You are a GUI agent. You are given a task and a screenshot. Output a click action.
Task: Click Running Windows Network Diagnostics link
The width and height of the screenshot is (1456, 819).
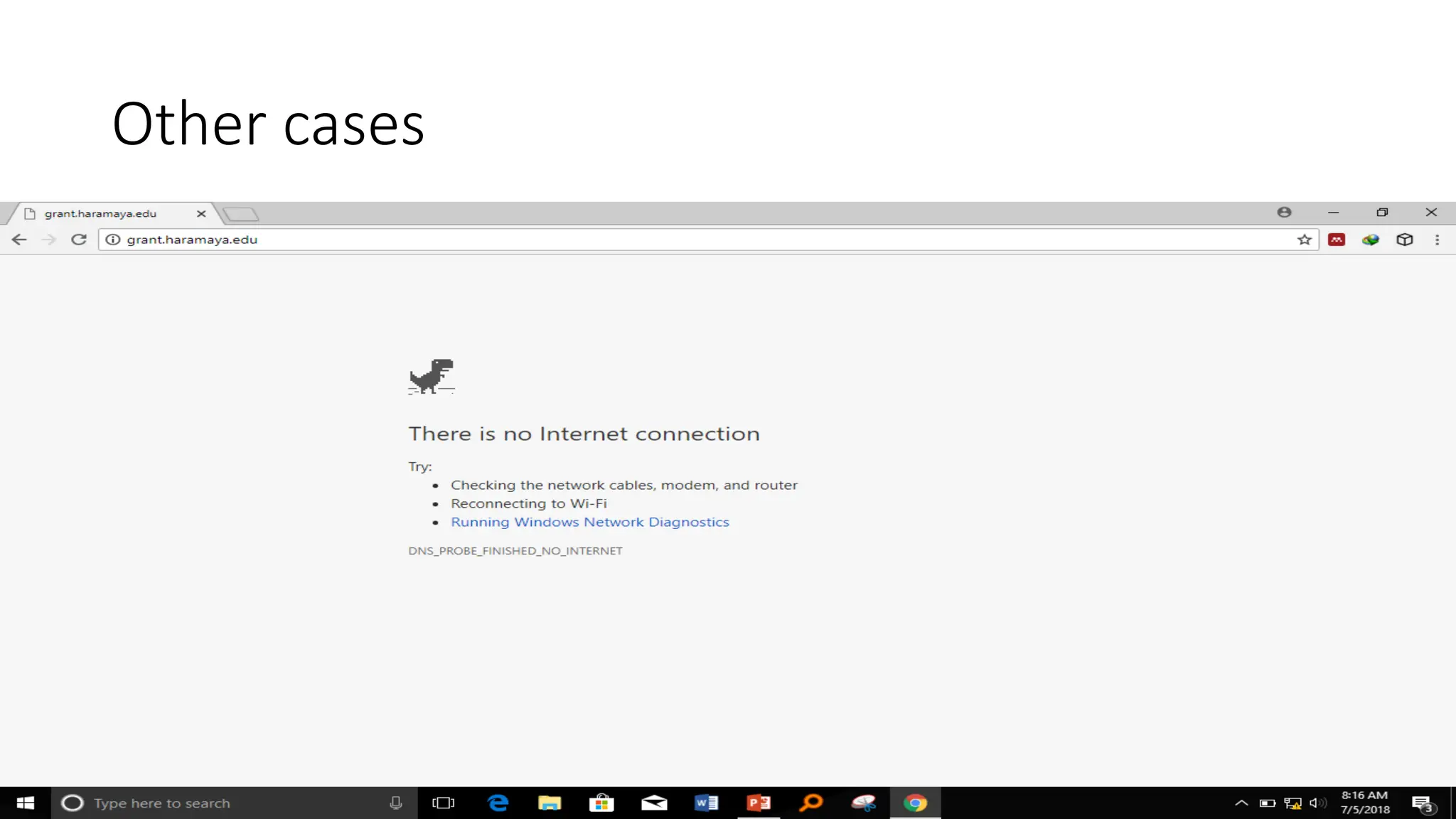tap(589, 522)
